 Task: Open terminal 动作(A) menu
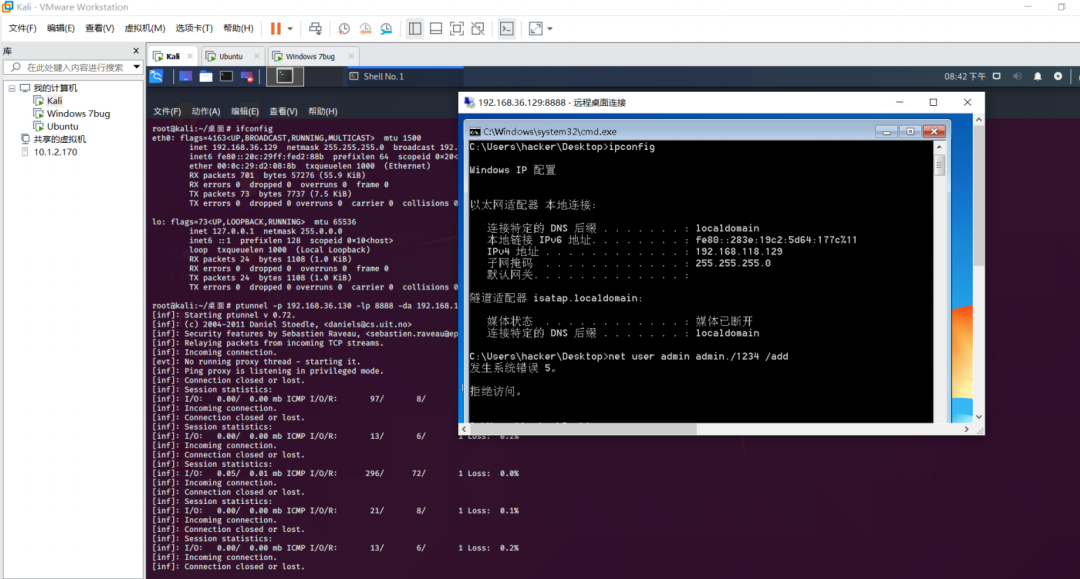click(205, 112)
